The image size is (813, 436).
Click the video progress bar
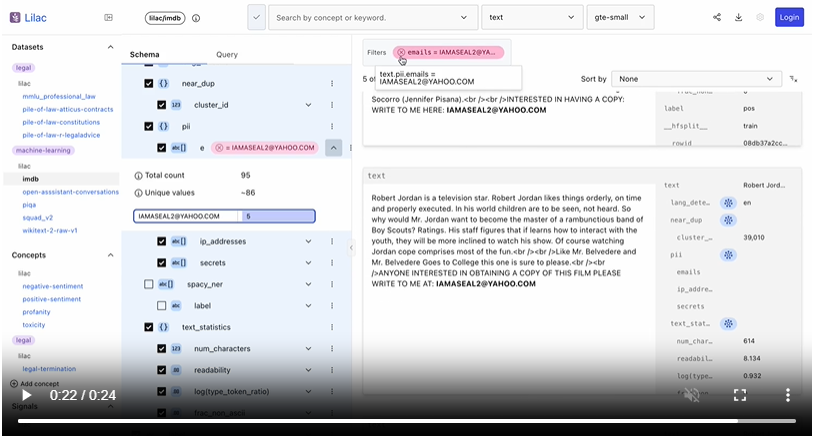pos(400,420)
